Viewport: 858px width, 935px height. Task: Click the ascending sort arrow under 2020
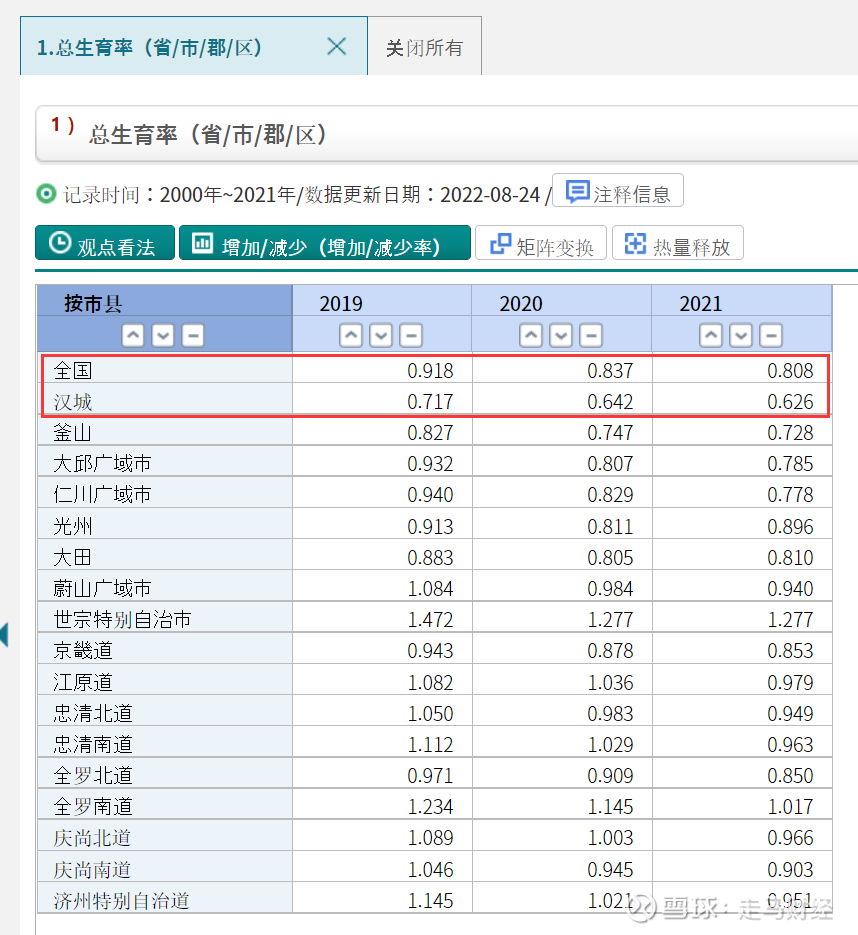click(531, 335)
